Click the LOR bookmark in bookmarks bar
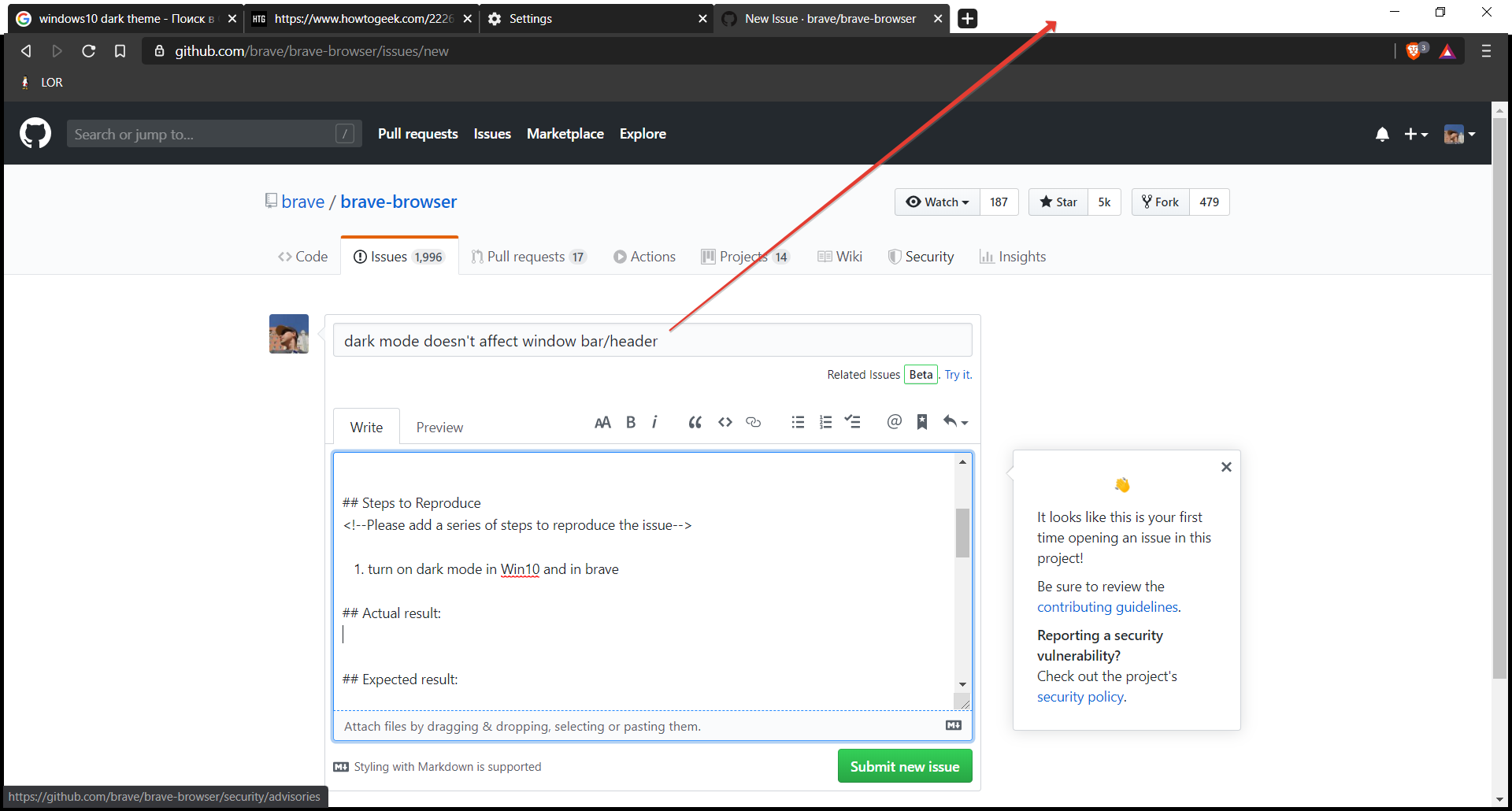 click(x=42, y=83)
